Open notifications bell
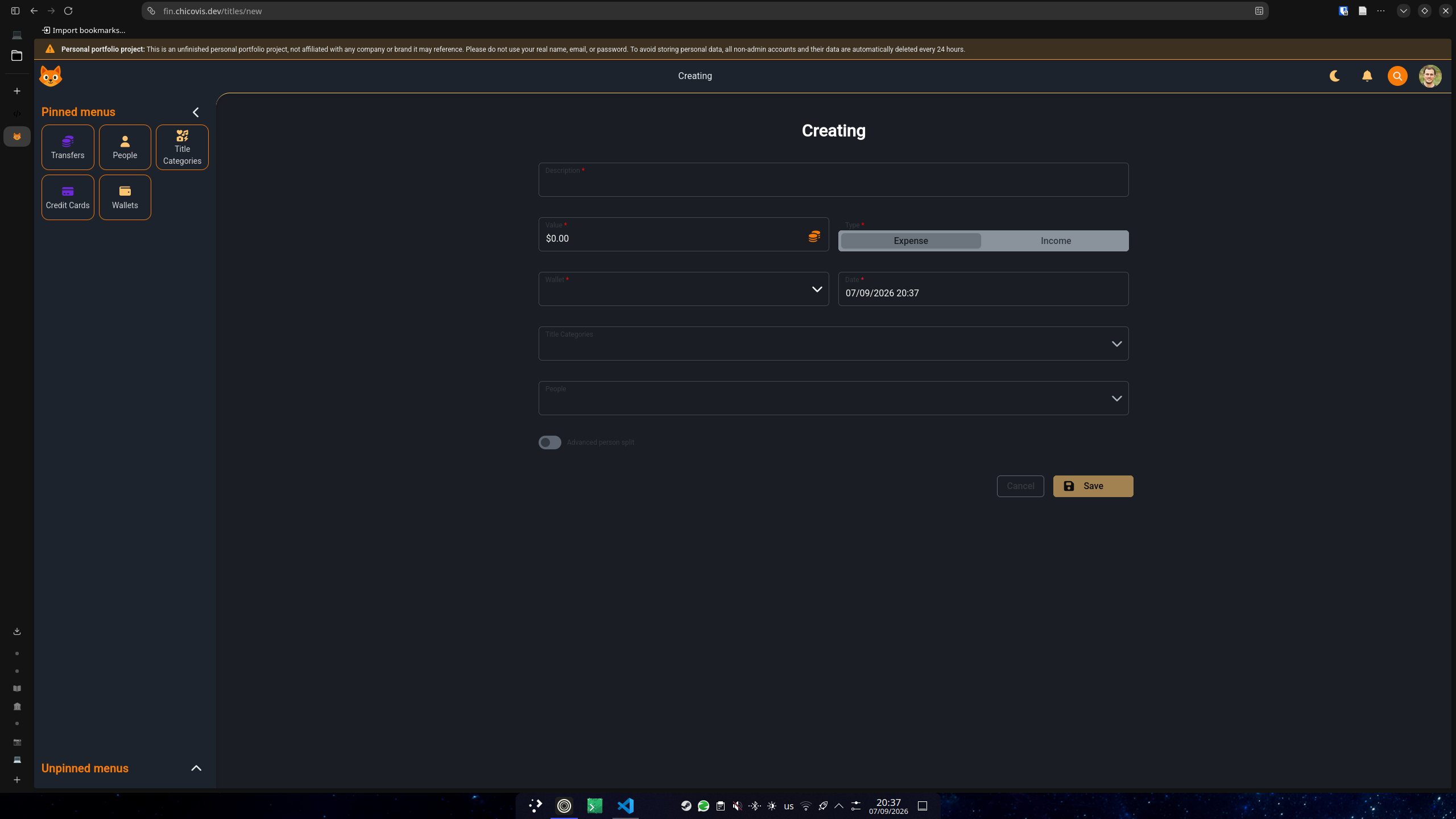Image resolution: width=1456 pixels, height=819 pixels. click(x=1367, y=76)
